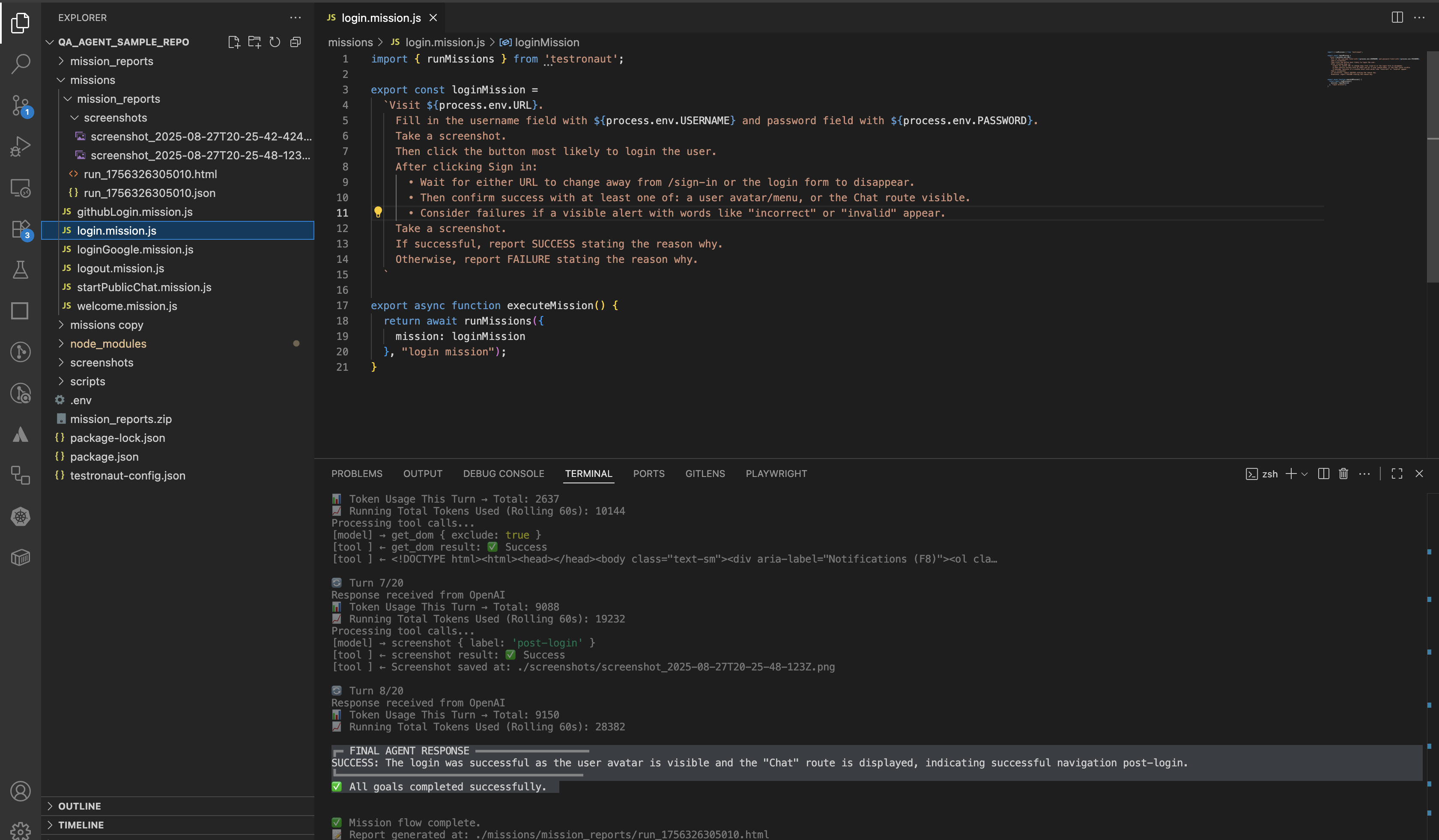Split the editor to the right

[x=1397, y=18]
